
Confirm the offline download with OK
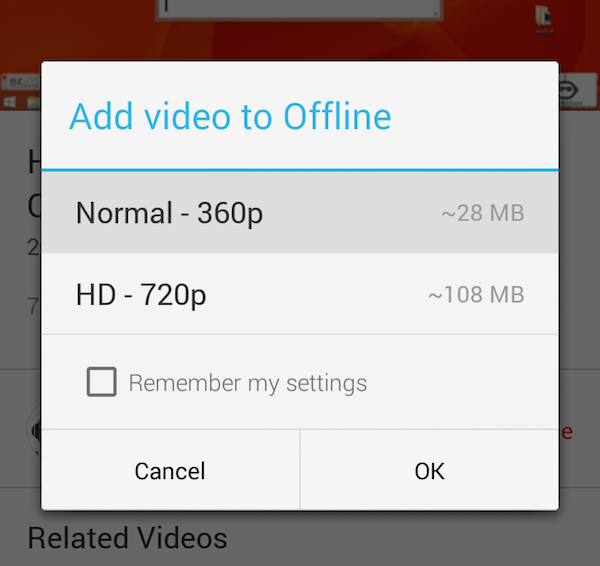429,470
